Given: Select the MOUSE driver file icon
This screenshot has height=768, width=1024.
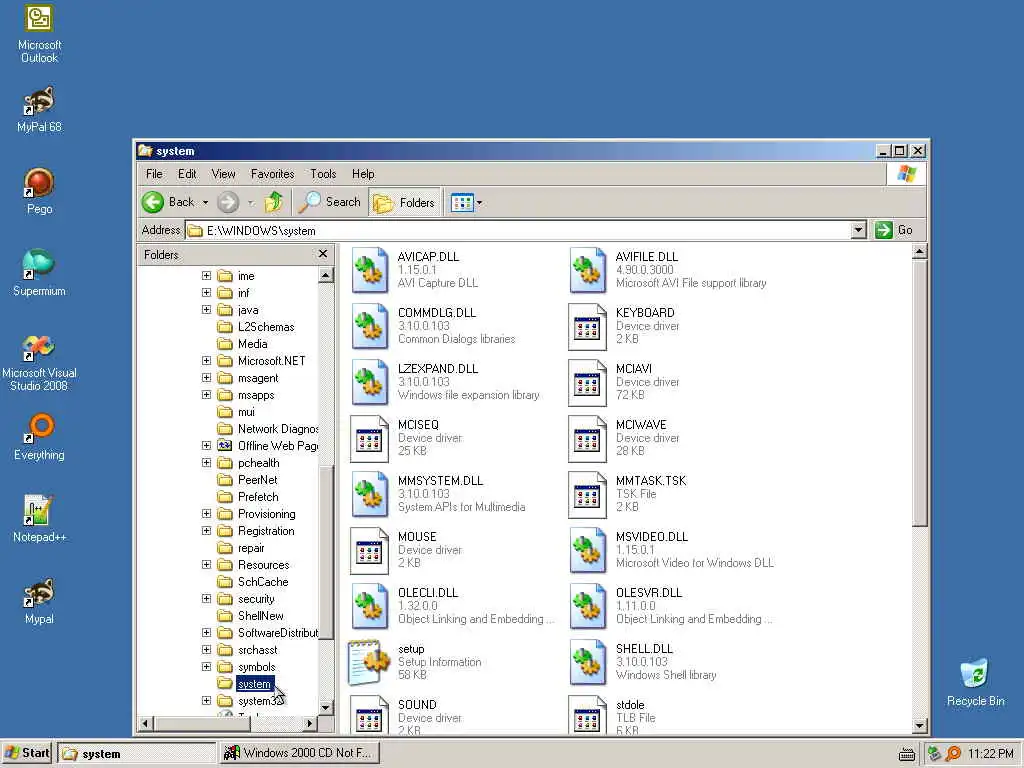Looking at the screenshot, I should pos(370,551).
